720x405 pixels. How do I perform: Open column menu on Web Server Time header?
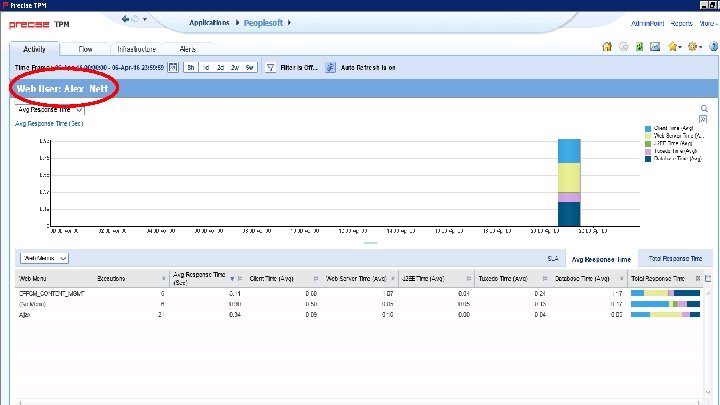tap(393, 279)
